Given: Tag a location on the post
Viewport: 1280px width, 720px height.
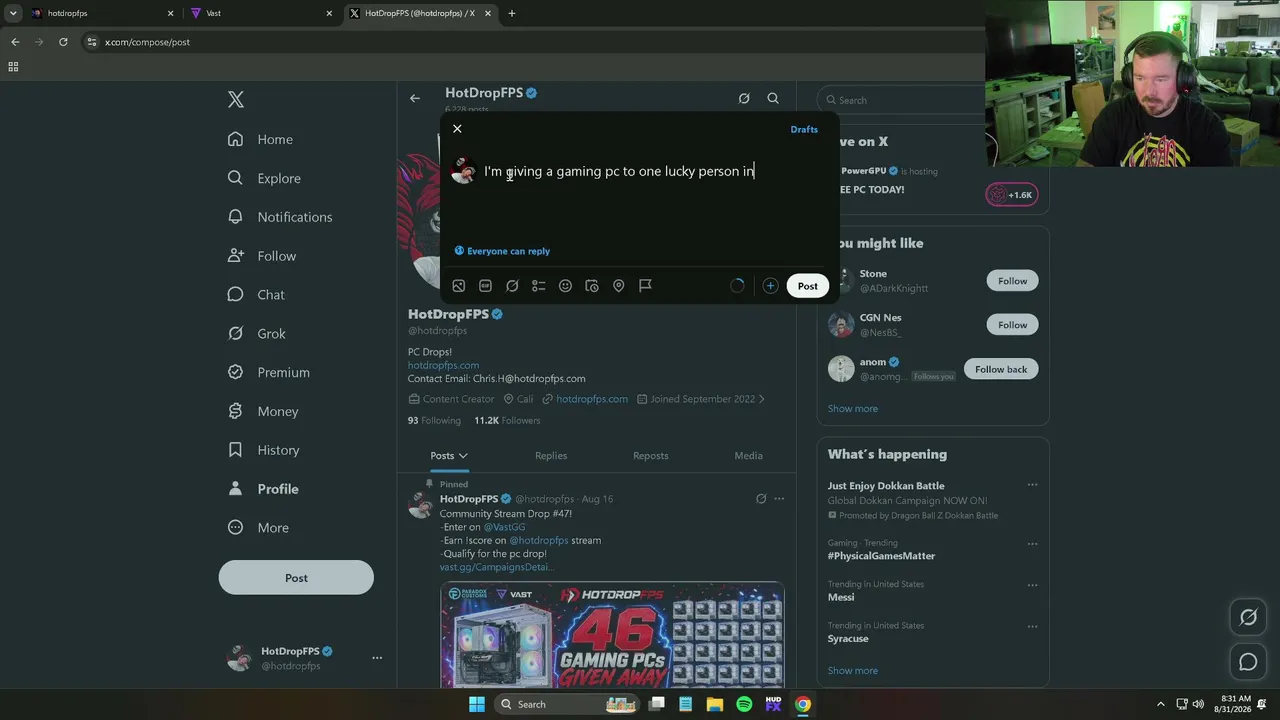Looking at the screenshot, I should (618, 286).
